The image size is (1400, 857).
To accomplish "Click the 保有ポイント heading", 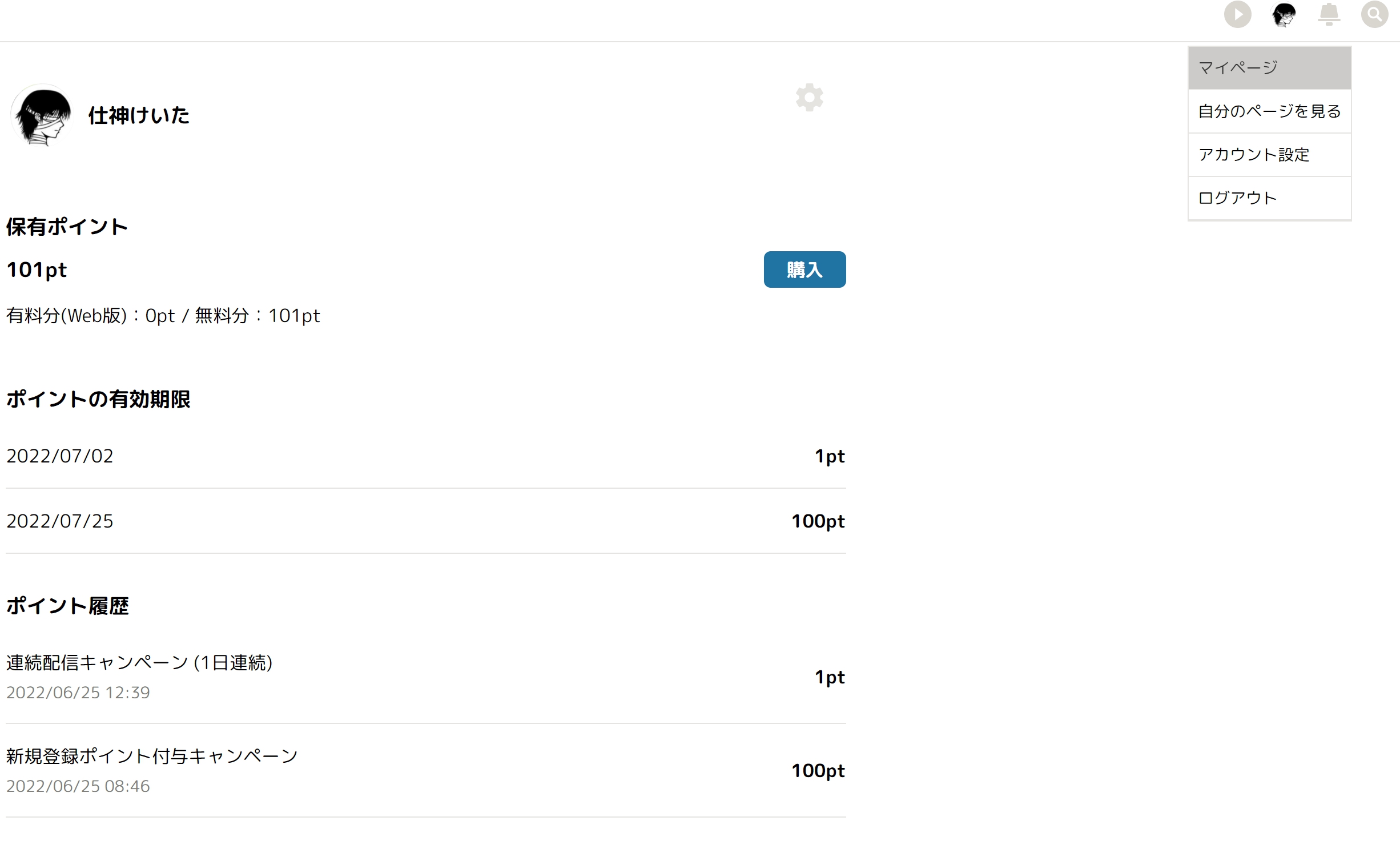I will pyautogui.click(x=67, y=227).
